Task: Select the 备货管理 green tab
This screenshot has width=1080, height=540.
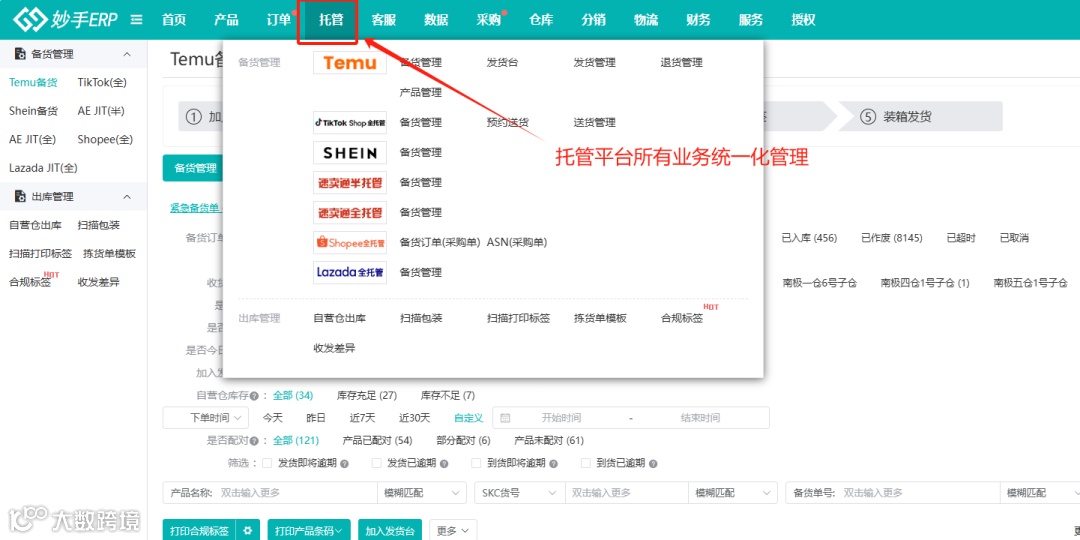Action: click(x=195, y=168)
